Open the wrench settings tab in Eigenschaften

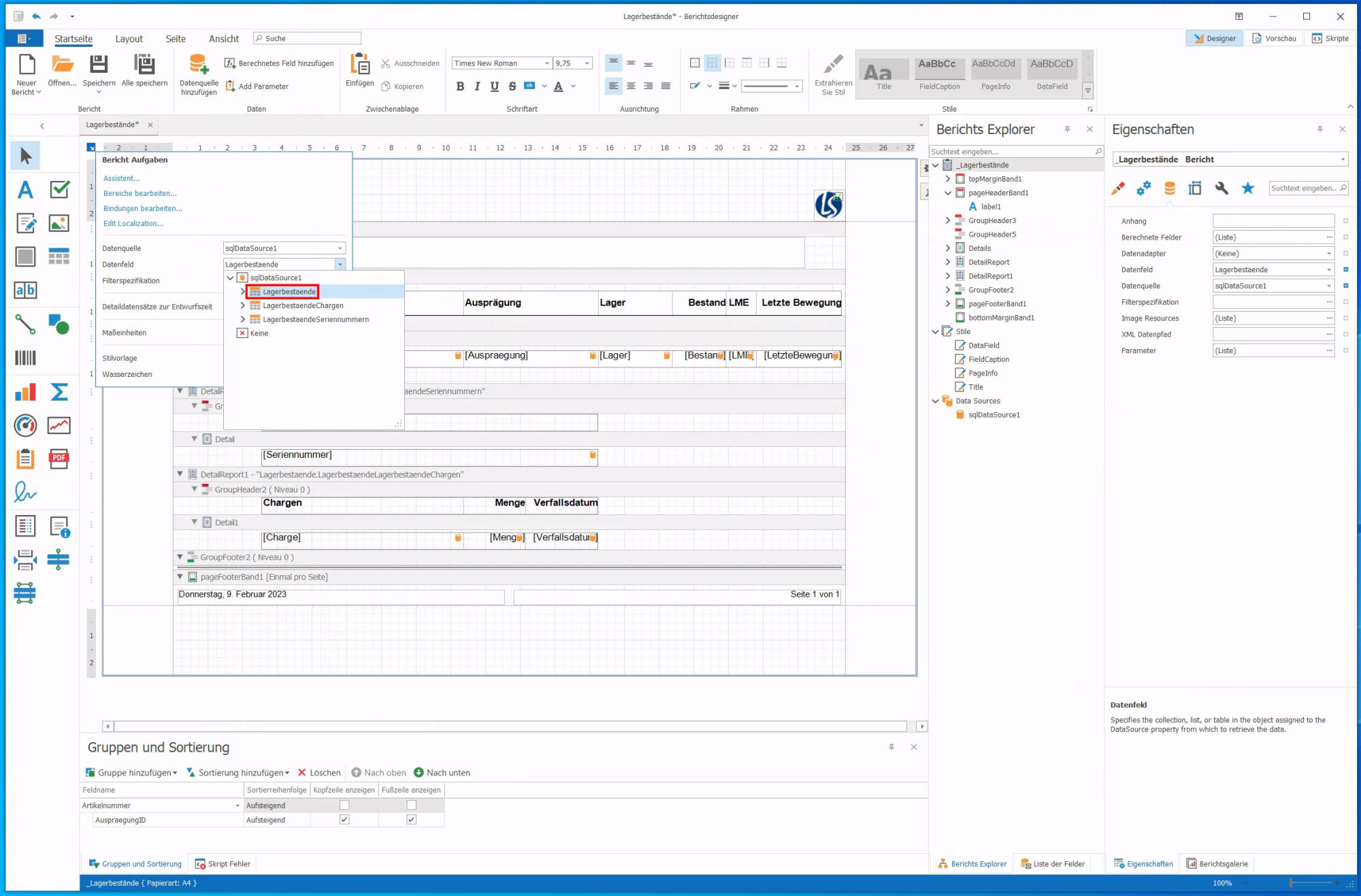click(x=1221, y=188)
